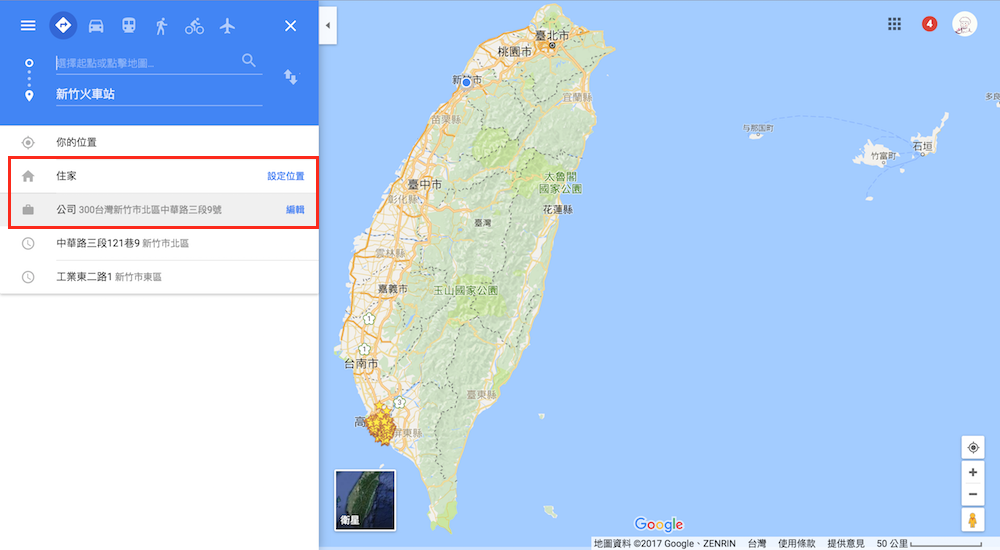Zoom in on the map
Image resolution: width=1000 pixels, height=550 pixels.
coord(973,472)
